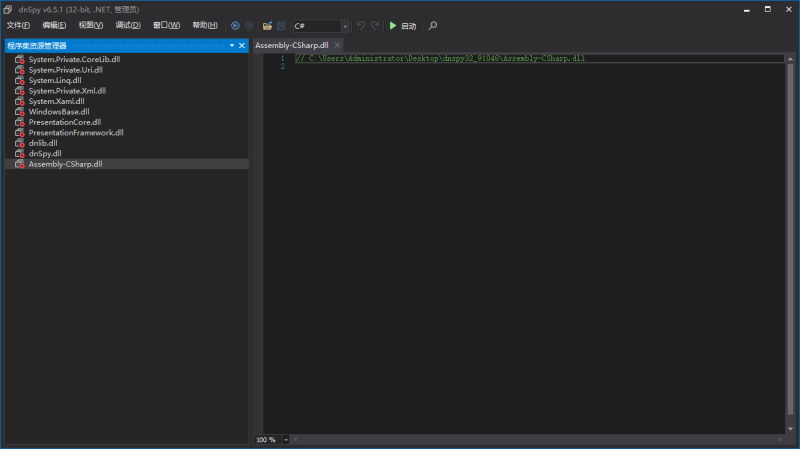Viewport: 800px width, 449px height.
Task: Select PresentationFramework.dll in the assembly list
Action: (76, 132)
